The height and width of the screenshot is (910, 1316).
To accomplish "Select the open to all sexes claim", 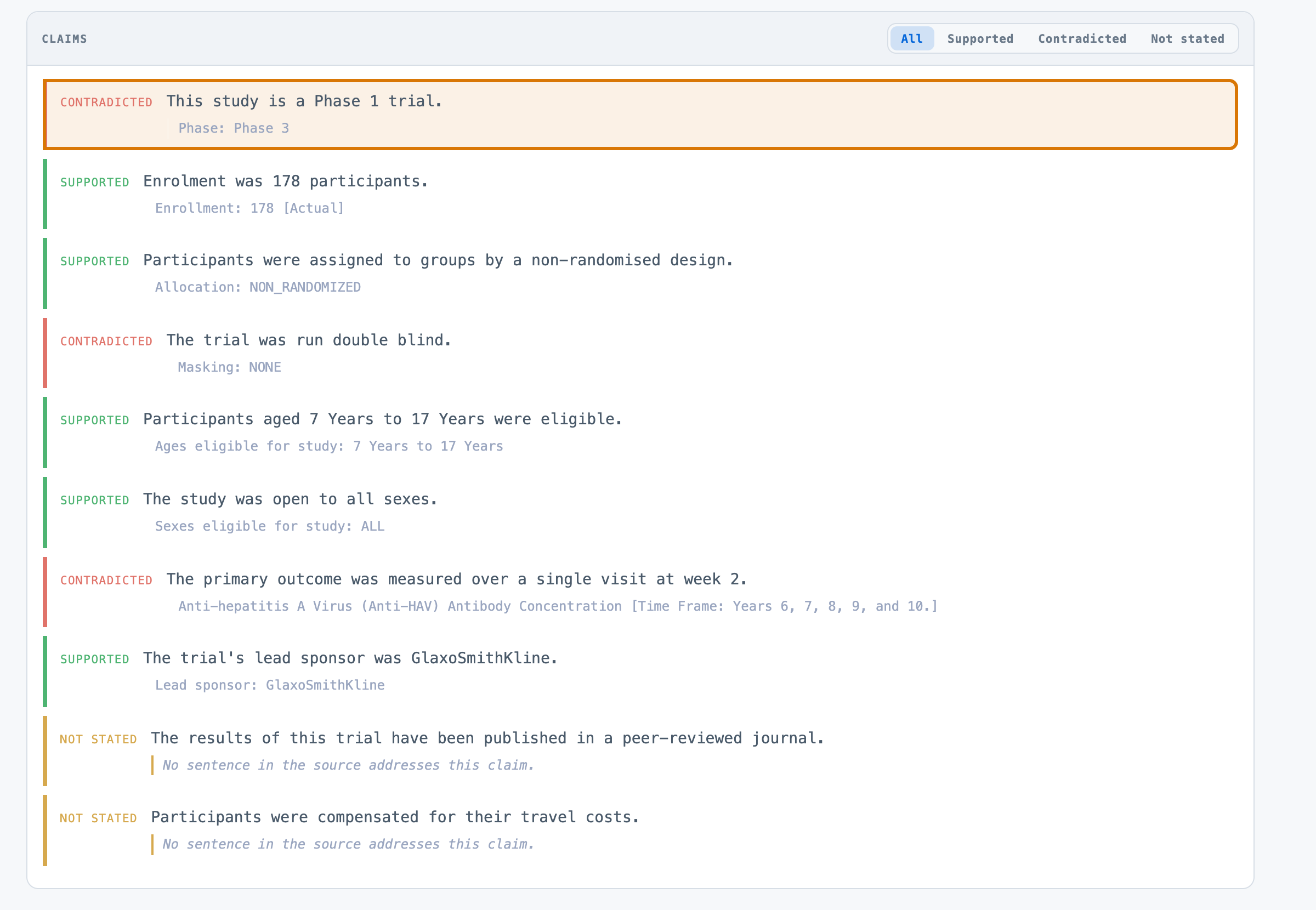I will [x=640, y=512].
